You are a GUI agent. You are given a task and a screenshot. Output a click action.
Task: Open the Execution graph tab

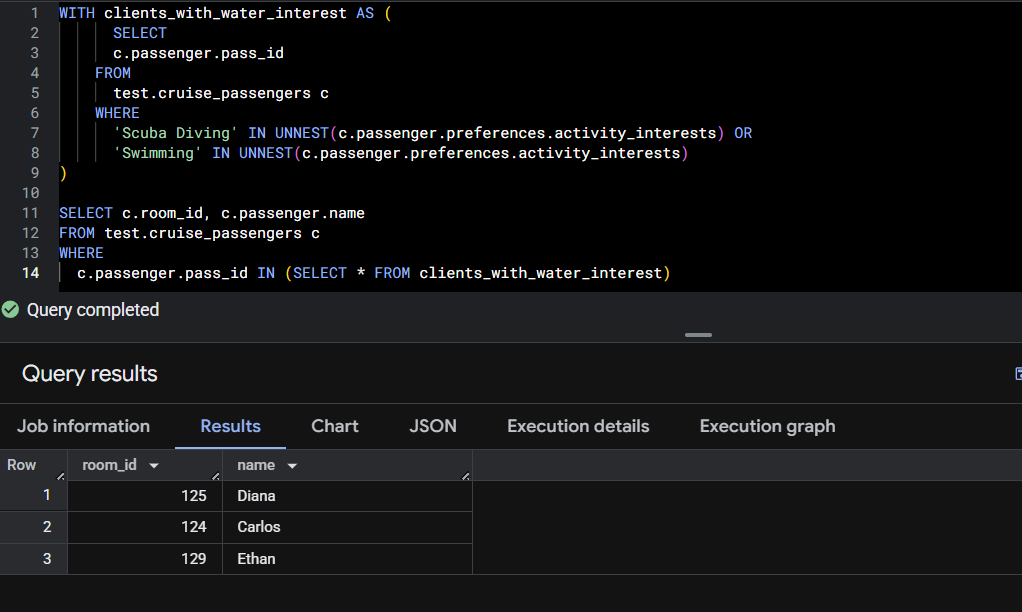coord(767,426)
